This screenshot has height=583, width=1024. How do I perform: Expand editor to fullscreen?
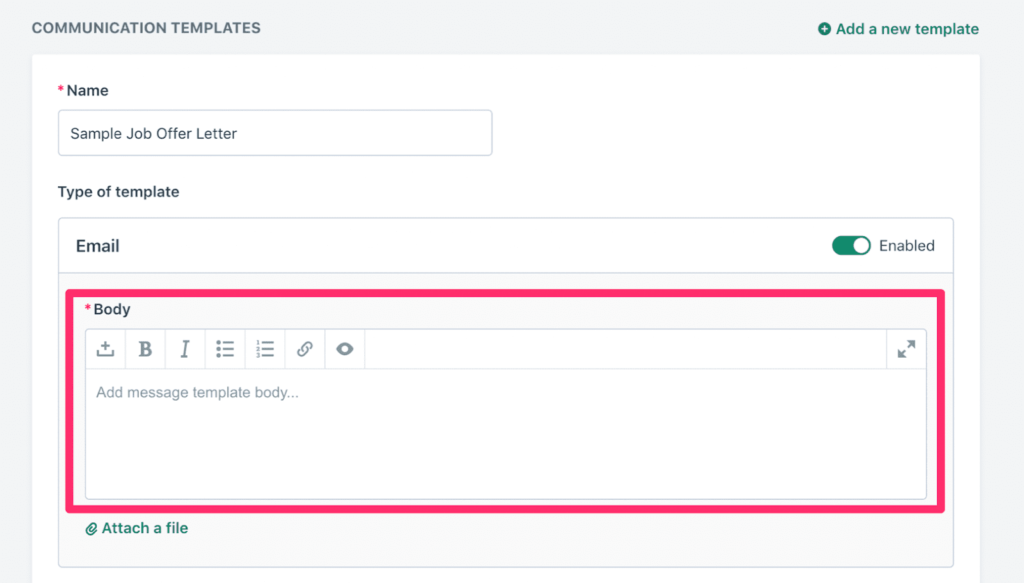coord(906,349)
